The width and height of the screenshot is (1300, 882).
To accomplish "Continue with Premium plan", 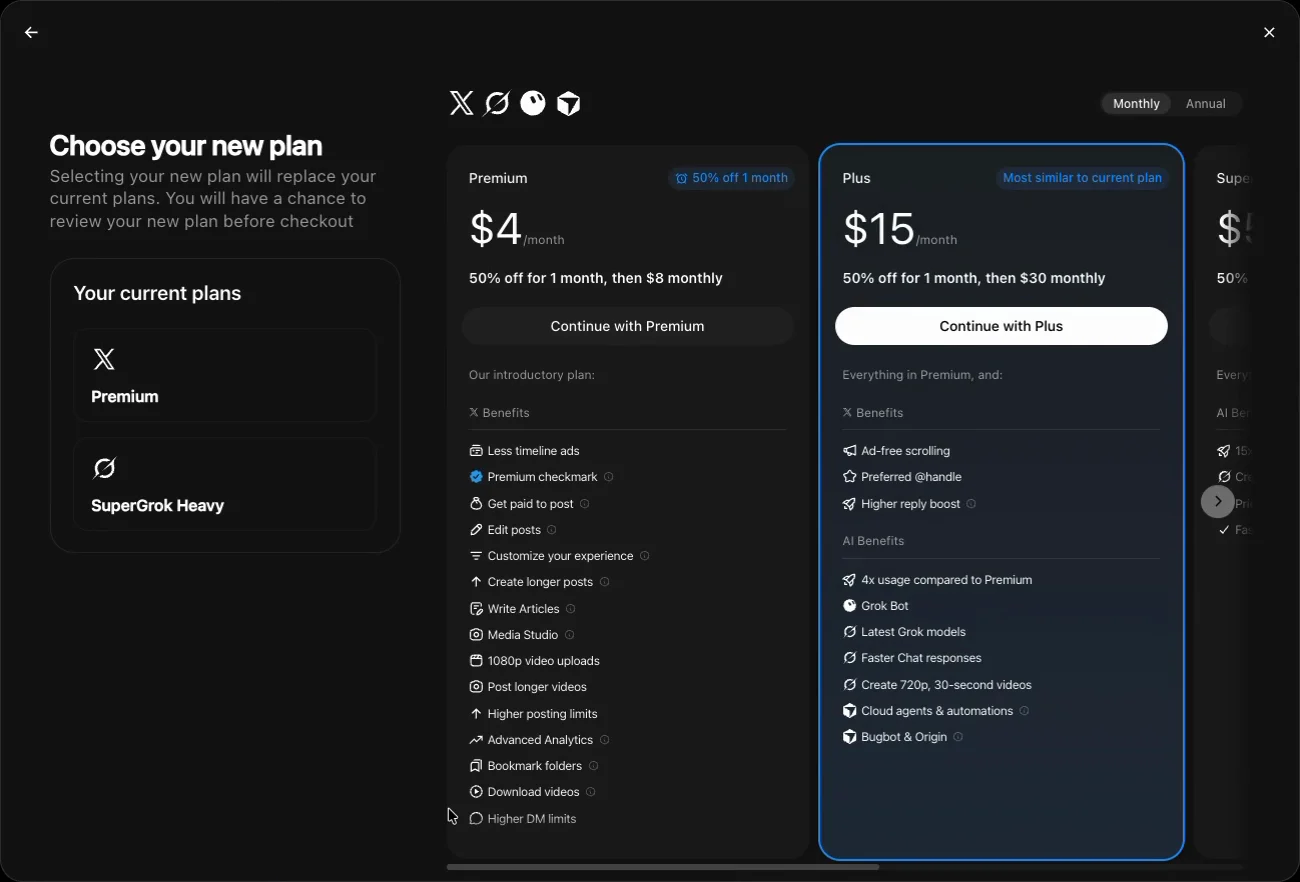I will coord(627,326).
